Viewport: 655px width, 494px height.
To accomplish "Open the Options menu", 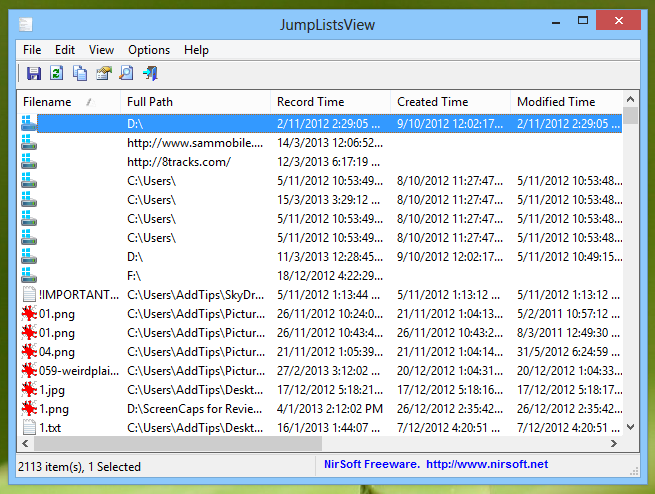I will (x=149, y=50).
